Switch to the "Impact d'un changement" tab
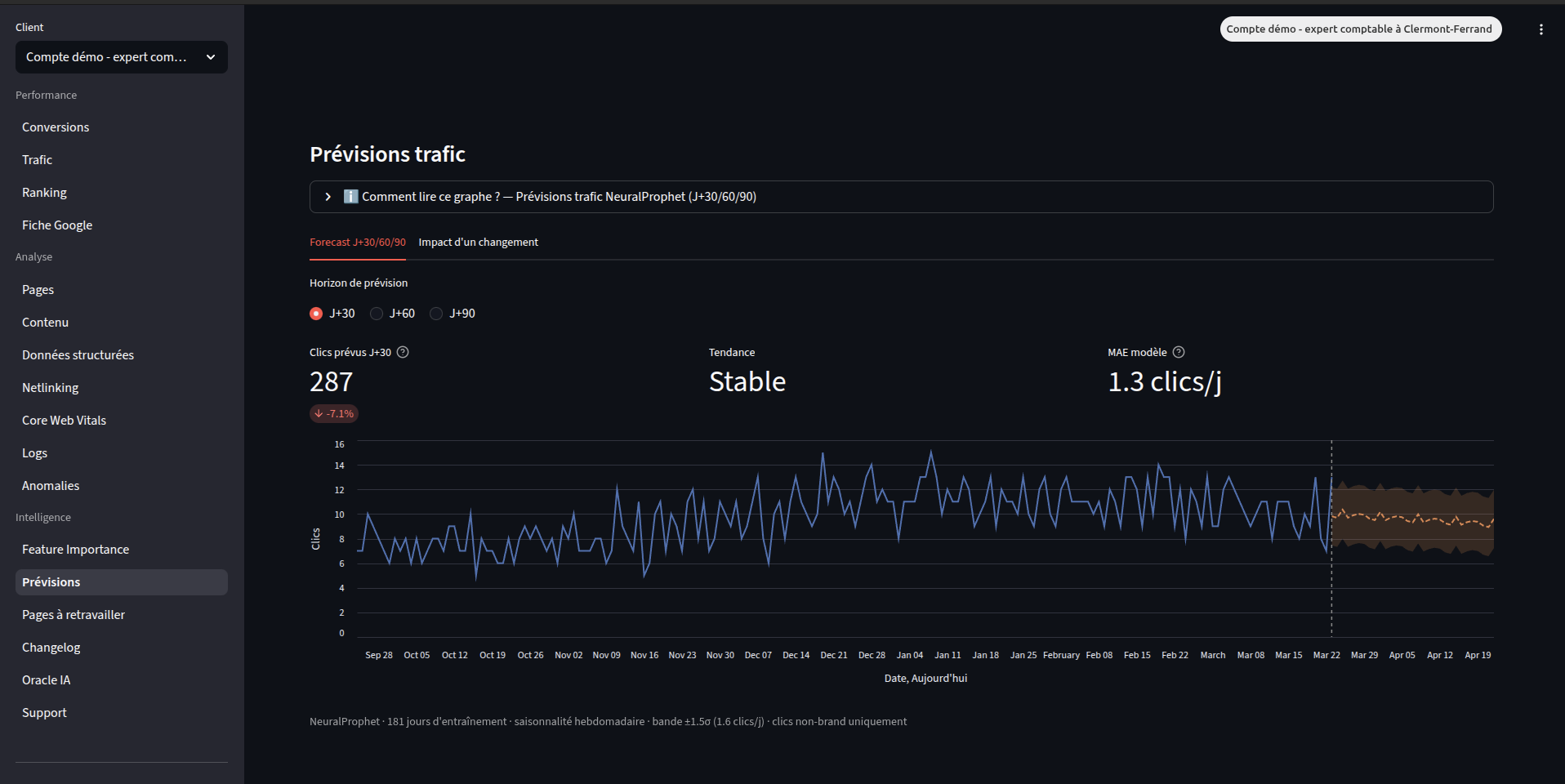Viewport: 1565px width, 784px height. coord(478,242)
